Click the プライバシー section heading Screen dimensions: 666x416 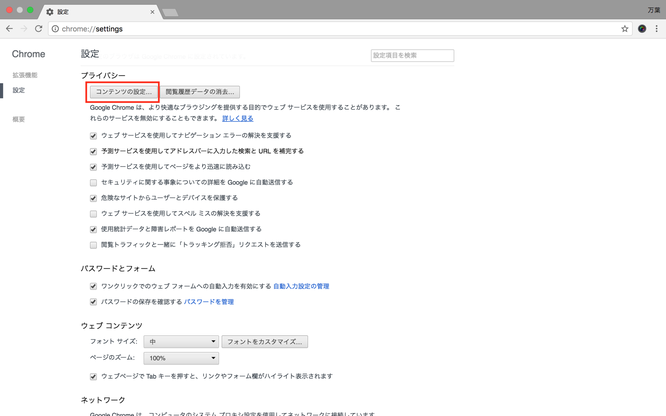pos(103,75)
